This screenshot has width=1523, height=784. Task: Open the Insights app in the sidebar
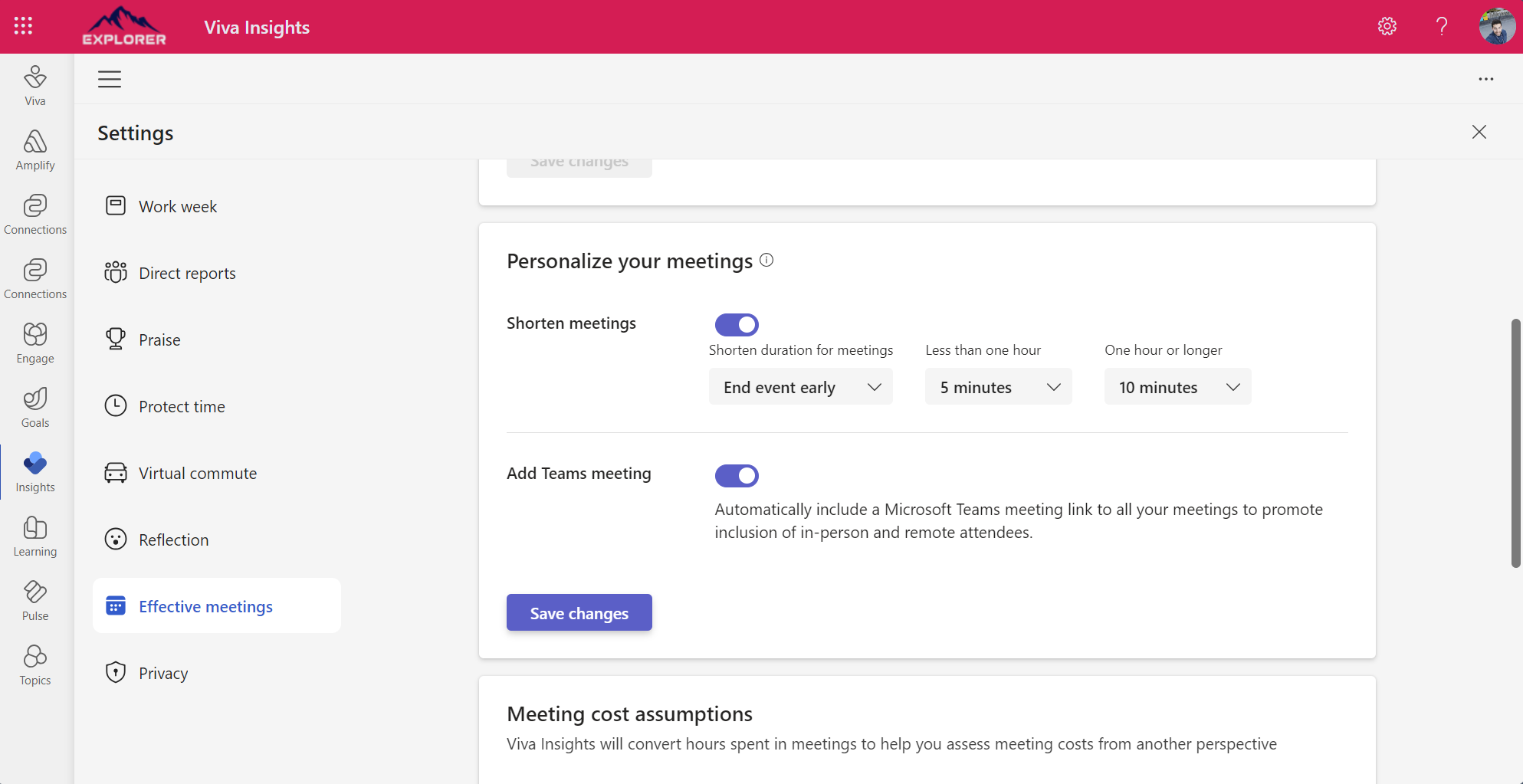[34, 471]
